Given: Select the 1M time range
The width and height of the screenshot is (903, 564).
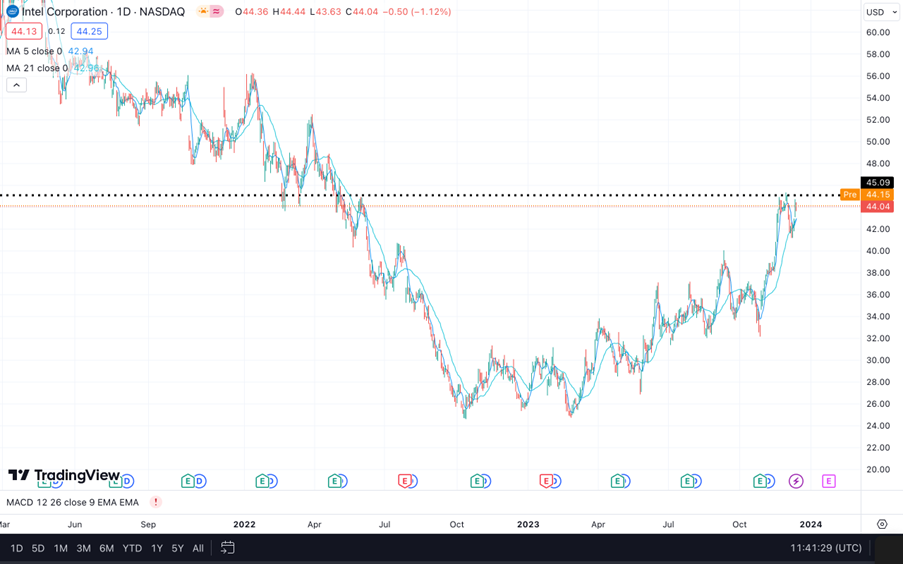Looking at the screenshot, I should [x=60, y=548].
